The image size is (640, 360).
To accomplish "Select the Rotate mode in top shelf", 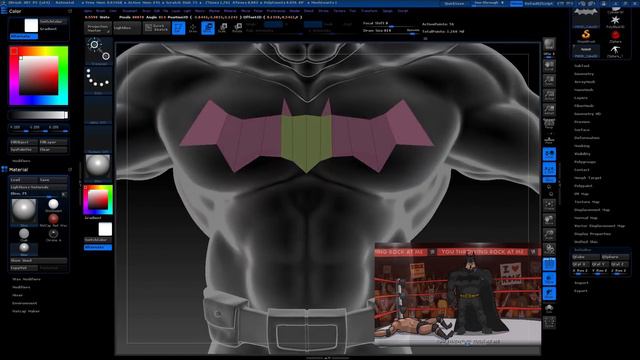I will click(x=237, y=28).
